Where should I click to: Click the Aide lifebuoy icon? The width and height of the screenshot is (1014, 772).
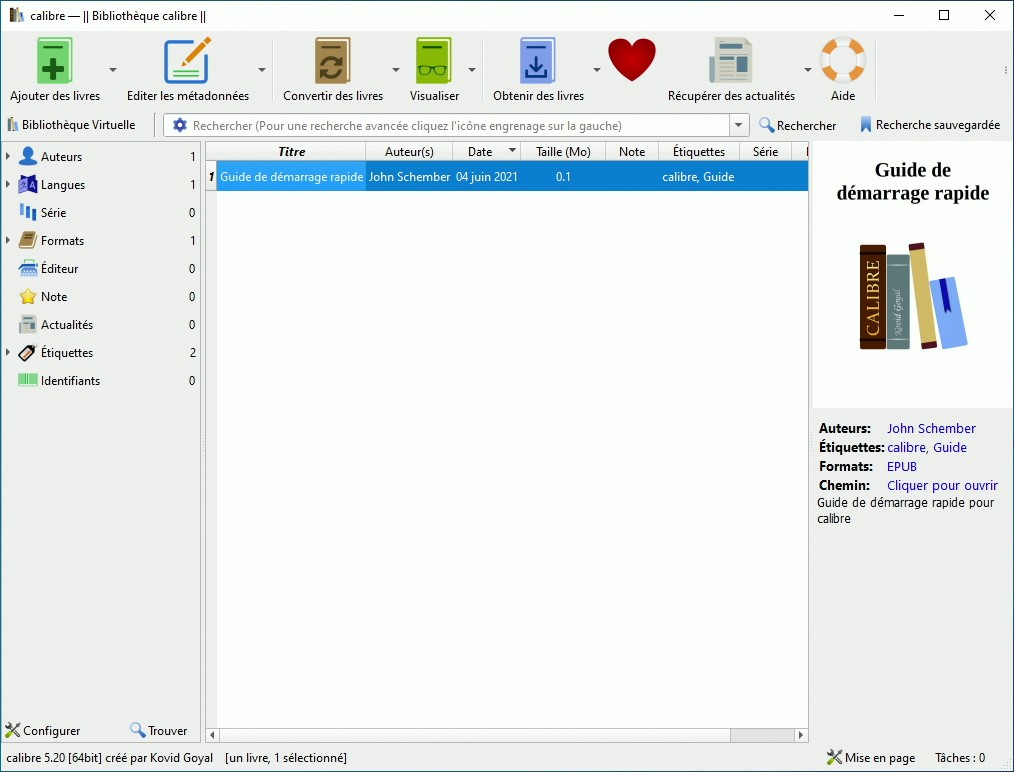click(842, 62)
